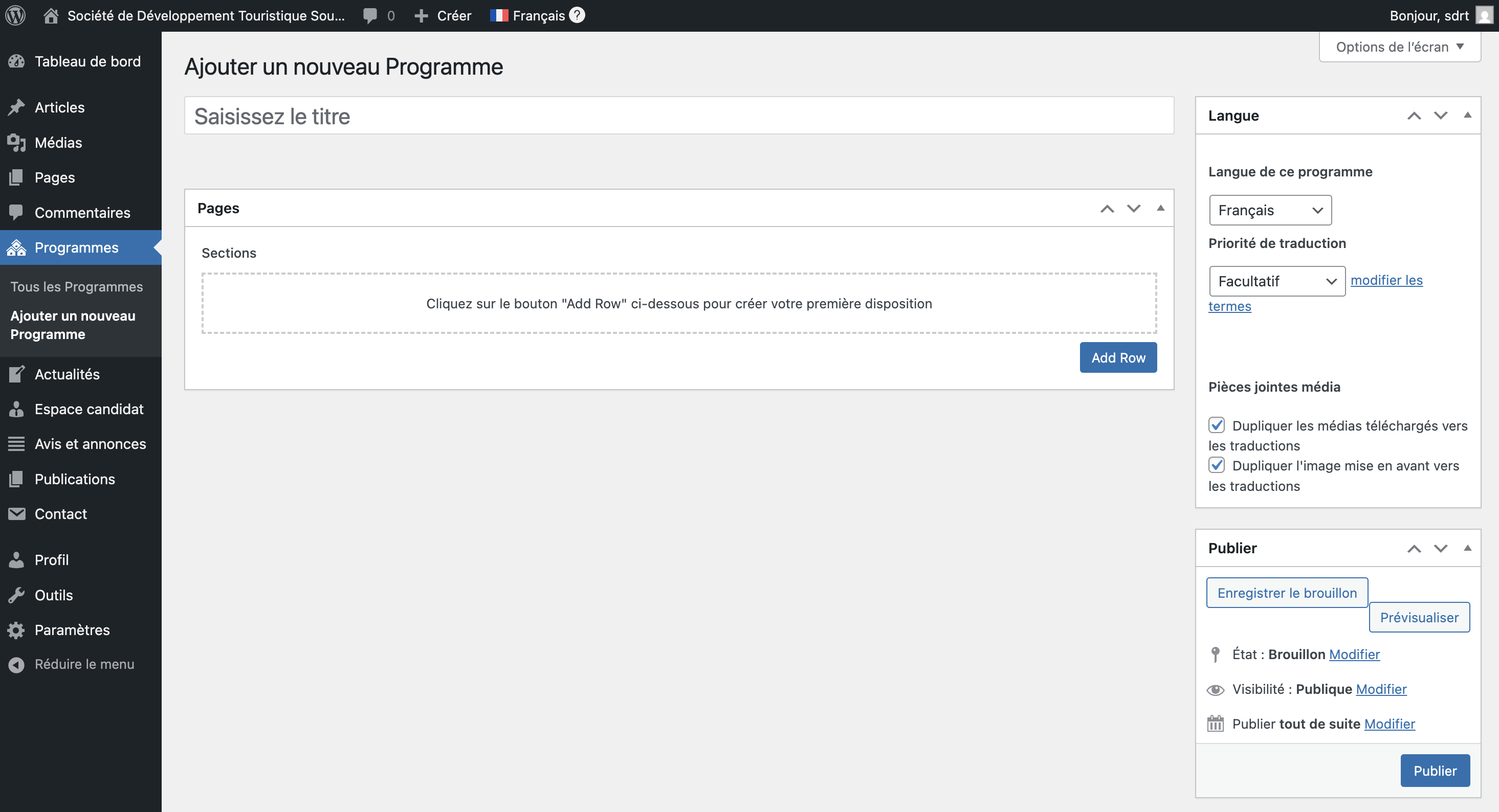Open Médias from the sidebar
This screenshot has width=1499, height=812.
click(58, 143)
